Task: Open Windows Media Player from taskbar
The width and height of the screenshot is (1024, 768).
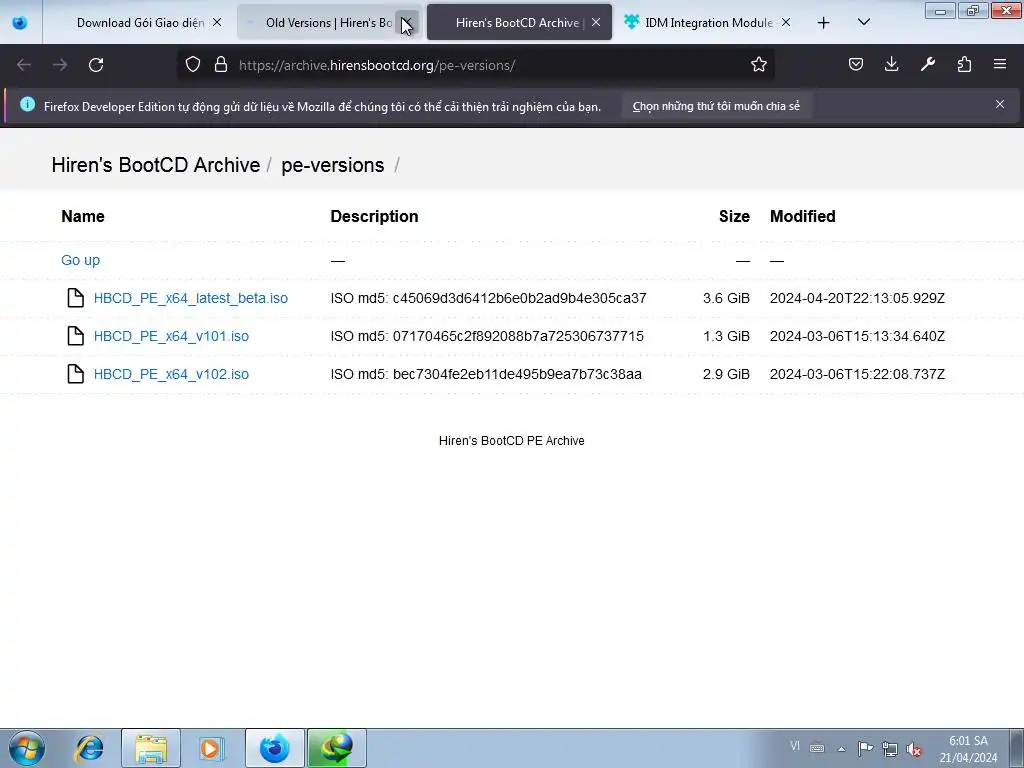Action: tap(211, 748)
